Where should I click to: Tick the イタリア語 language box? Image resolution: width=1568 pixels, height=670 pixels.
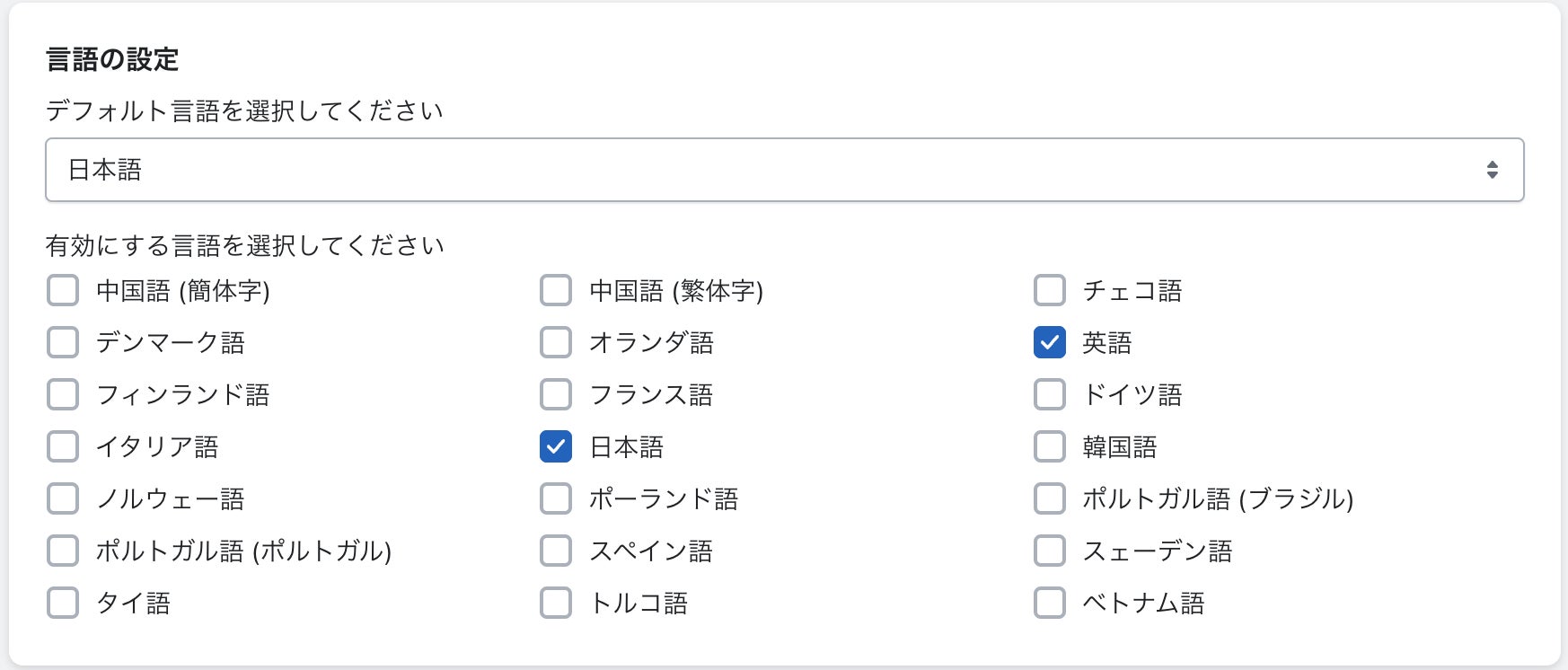(x=63, y=446)
